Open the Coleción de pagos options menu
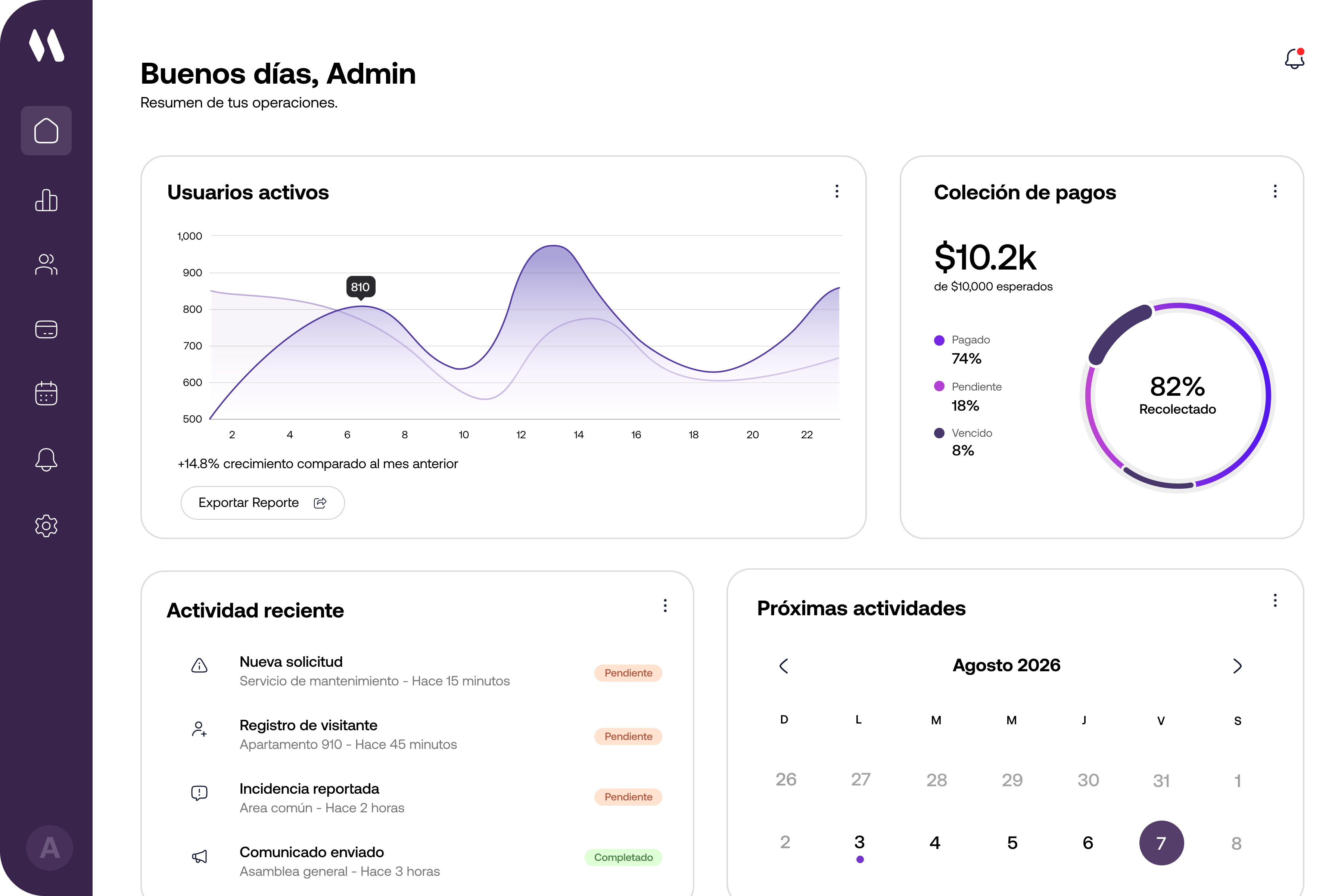1344x896 pixels. pos(1275,192)
